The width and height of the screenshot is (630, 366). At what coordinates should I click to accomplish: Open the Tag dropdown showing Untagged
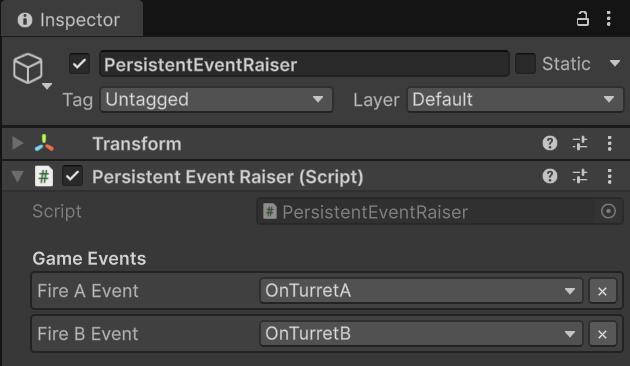[x=217, y=99]
